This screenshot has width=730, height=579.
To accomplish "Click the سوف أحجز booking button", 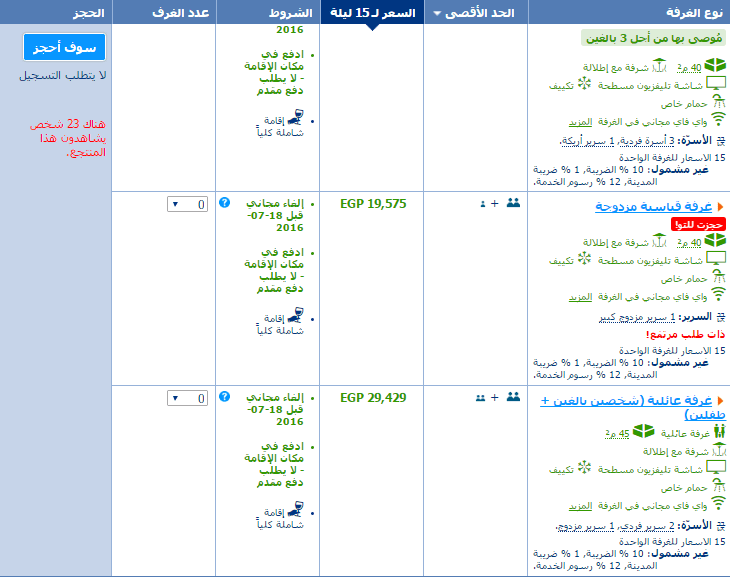I will tap(64, 47).
